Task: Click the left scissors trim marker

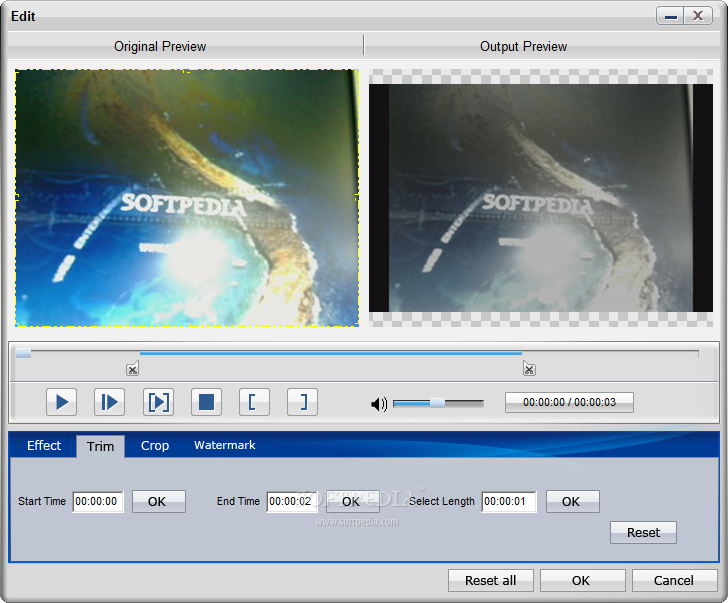Action: (x=132, y=369)
